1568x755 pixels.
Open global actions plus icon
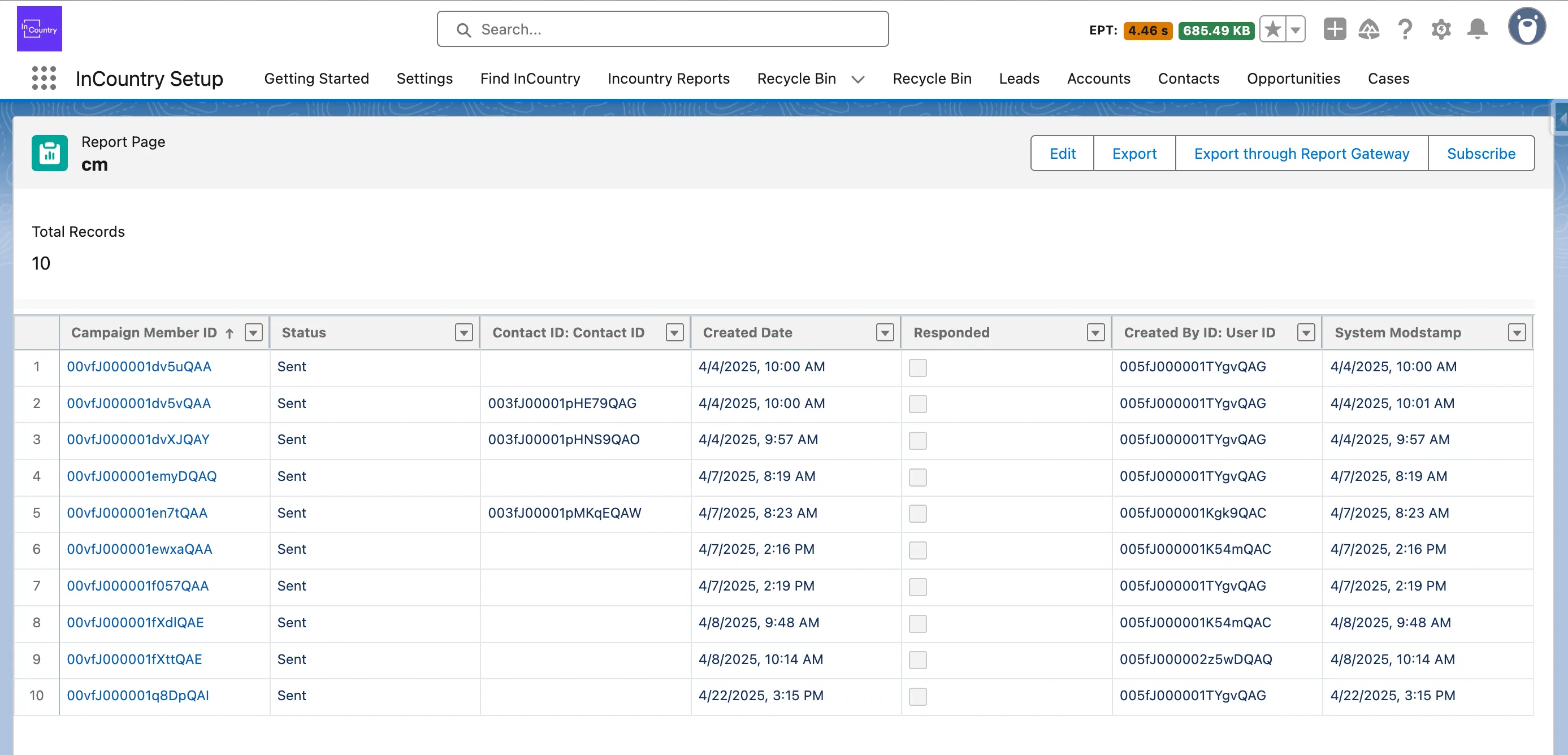pos(1334,29)
